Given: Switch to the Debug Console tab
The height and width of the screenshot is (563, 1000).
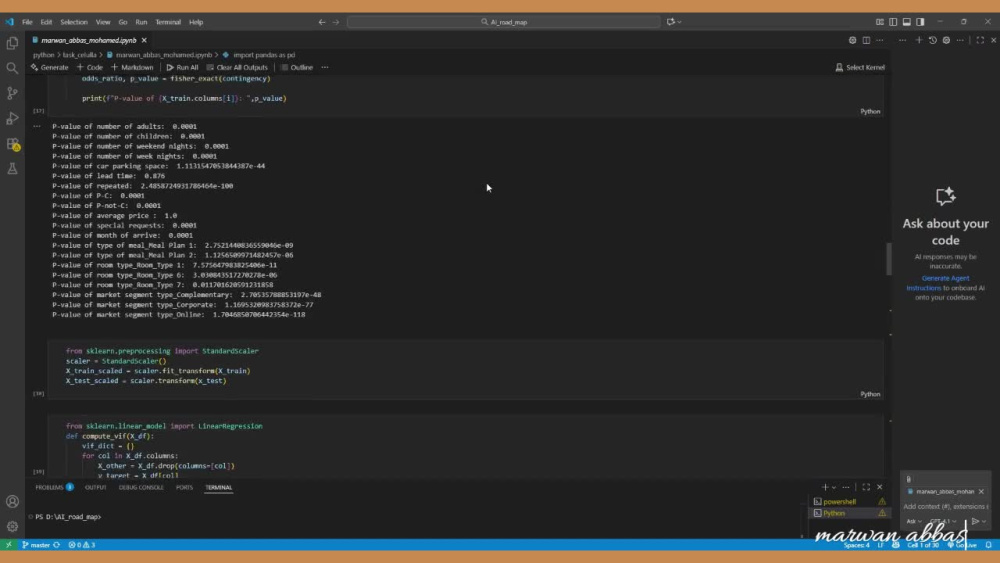Looking at the screenshot, I should point(141,487).
